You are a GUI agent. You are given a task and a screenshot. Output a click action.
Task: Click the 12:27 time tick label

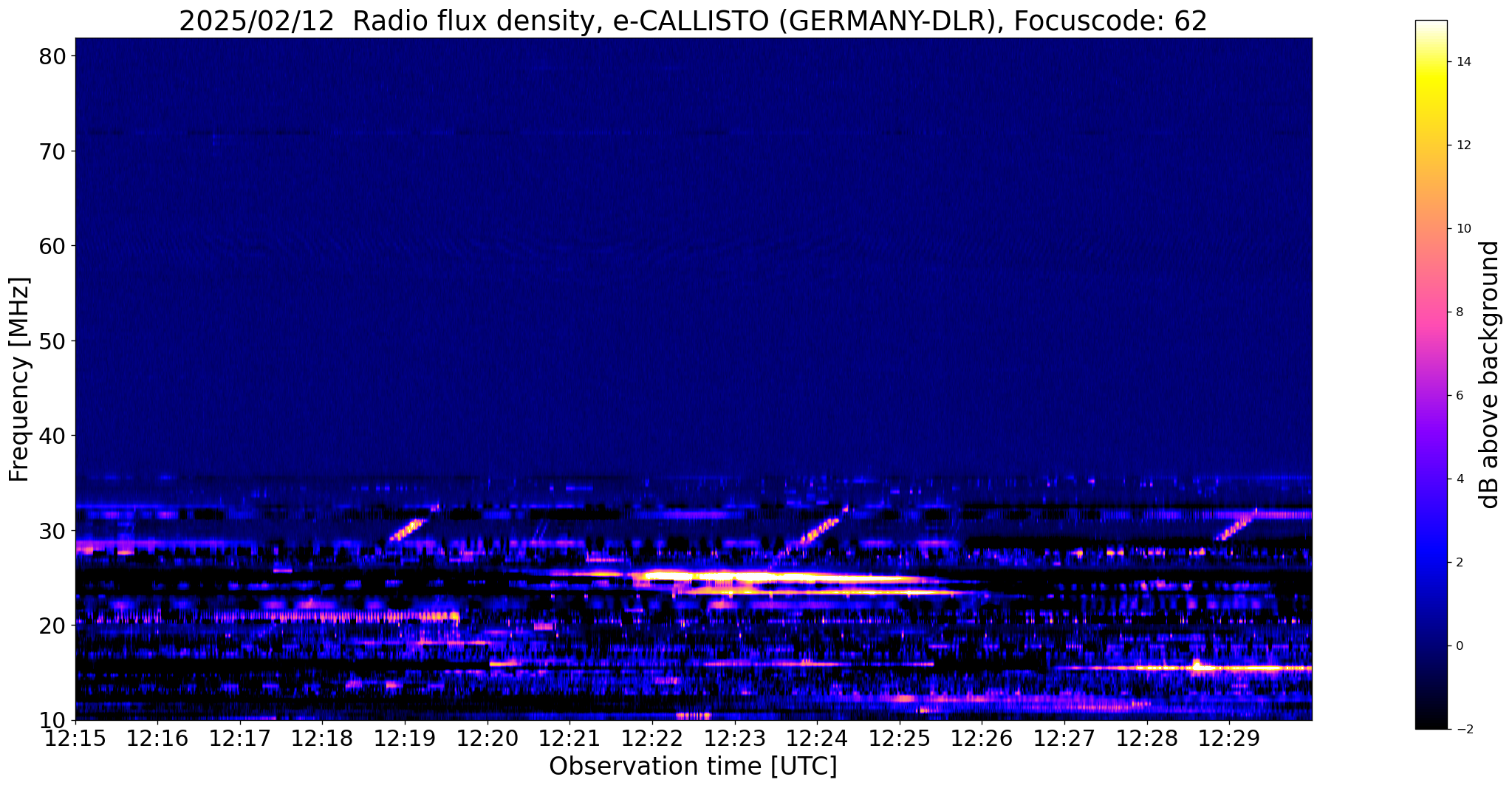coord(1064,739)
